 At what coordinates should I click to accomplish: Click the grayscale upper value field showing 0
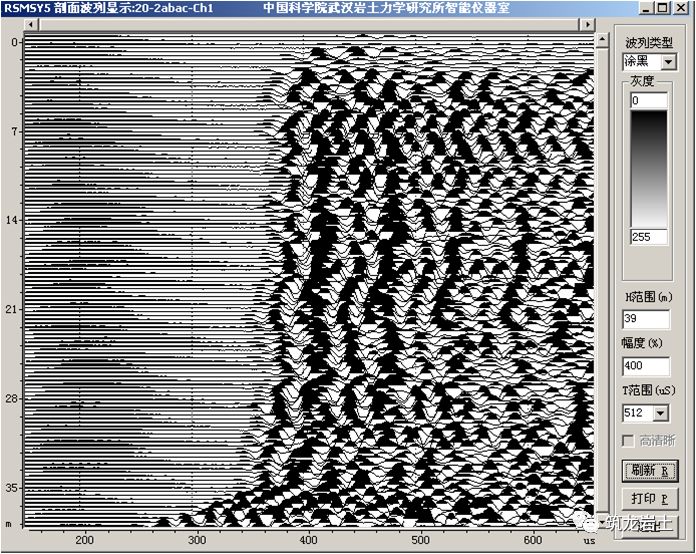pos(649,100)
